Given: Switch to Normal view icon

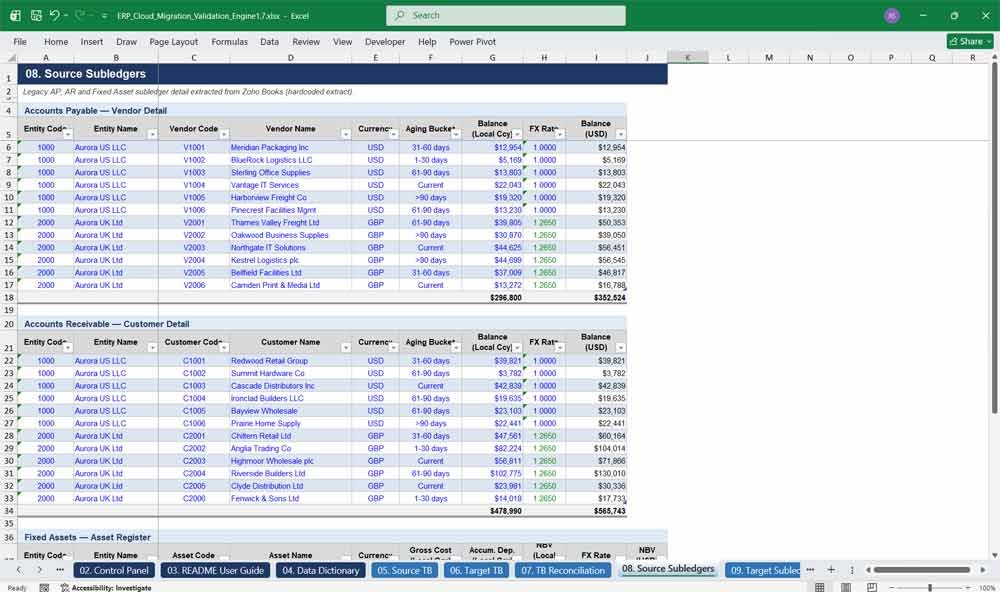Looking at the screenshot, I should tap(820, 588).
